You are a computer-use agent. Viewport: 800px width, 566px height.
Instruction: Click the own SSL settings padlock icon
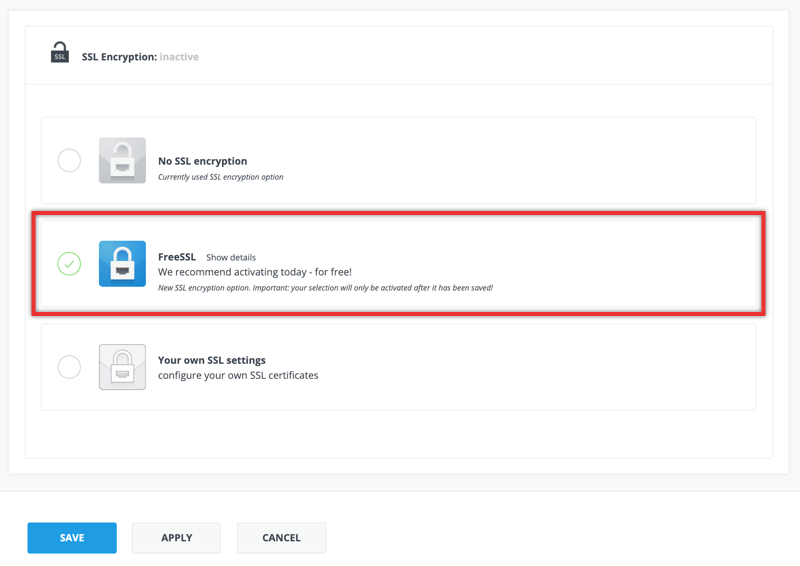[122, 367]
